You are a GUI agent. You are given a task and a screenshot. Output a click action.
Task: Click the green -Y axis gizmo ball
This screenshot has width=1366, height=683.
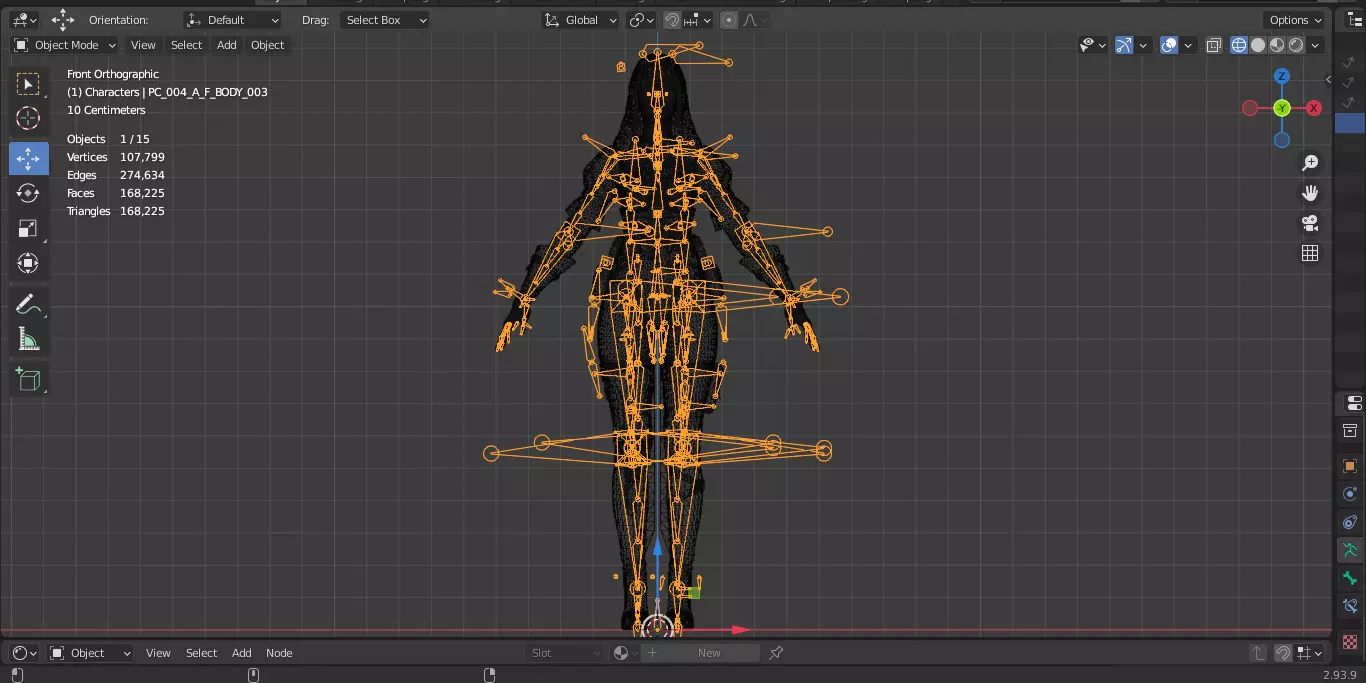click(x=1282, y=108)
